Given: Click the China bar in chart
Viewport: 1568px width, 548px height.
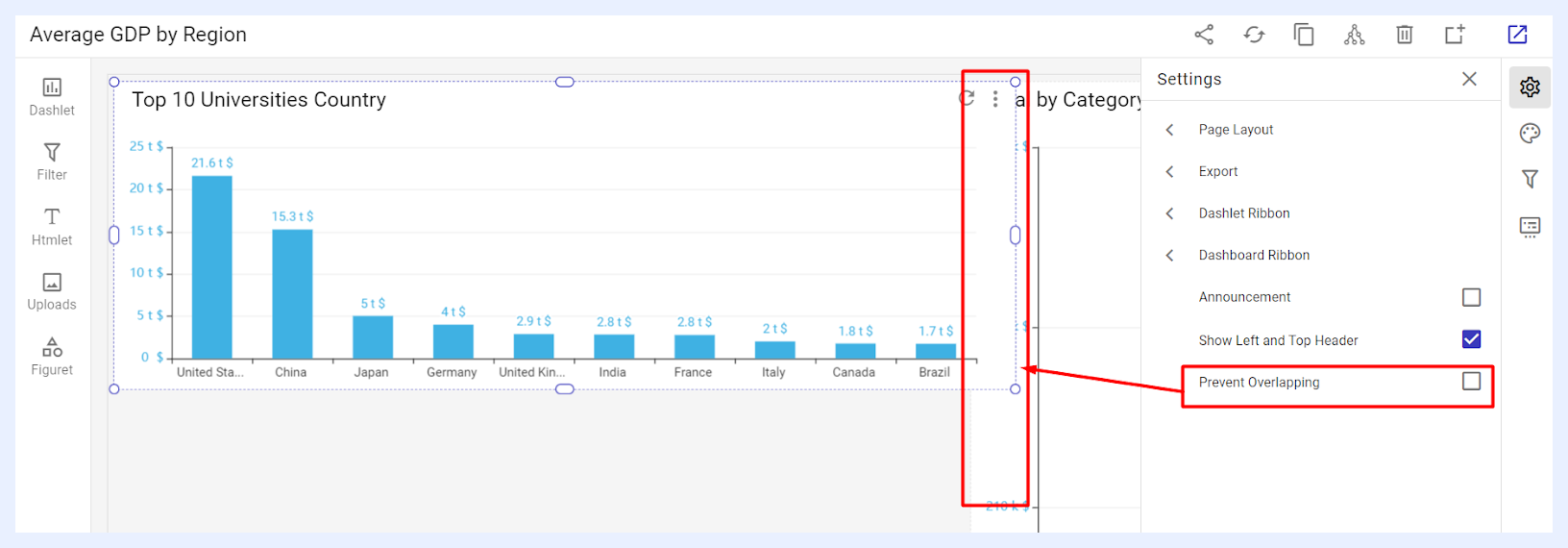Looking at the screenshot, I should point(292,294).
